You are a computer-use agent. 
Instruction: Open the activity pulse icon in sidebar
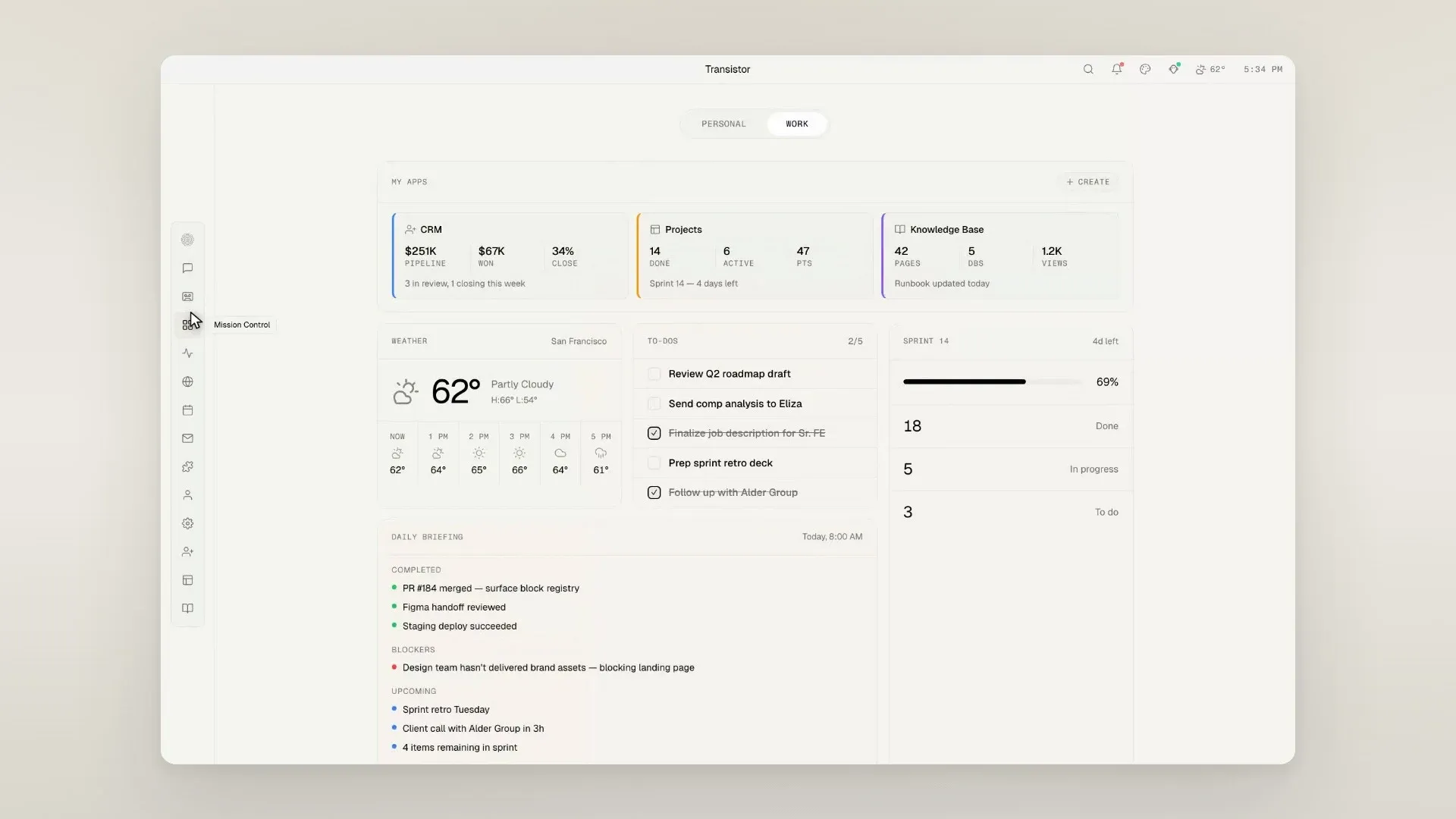(x=187, y=353)
